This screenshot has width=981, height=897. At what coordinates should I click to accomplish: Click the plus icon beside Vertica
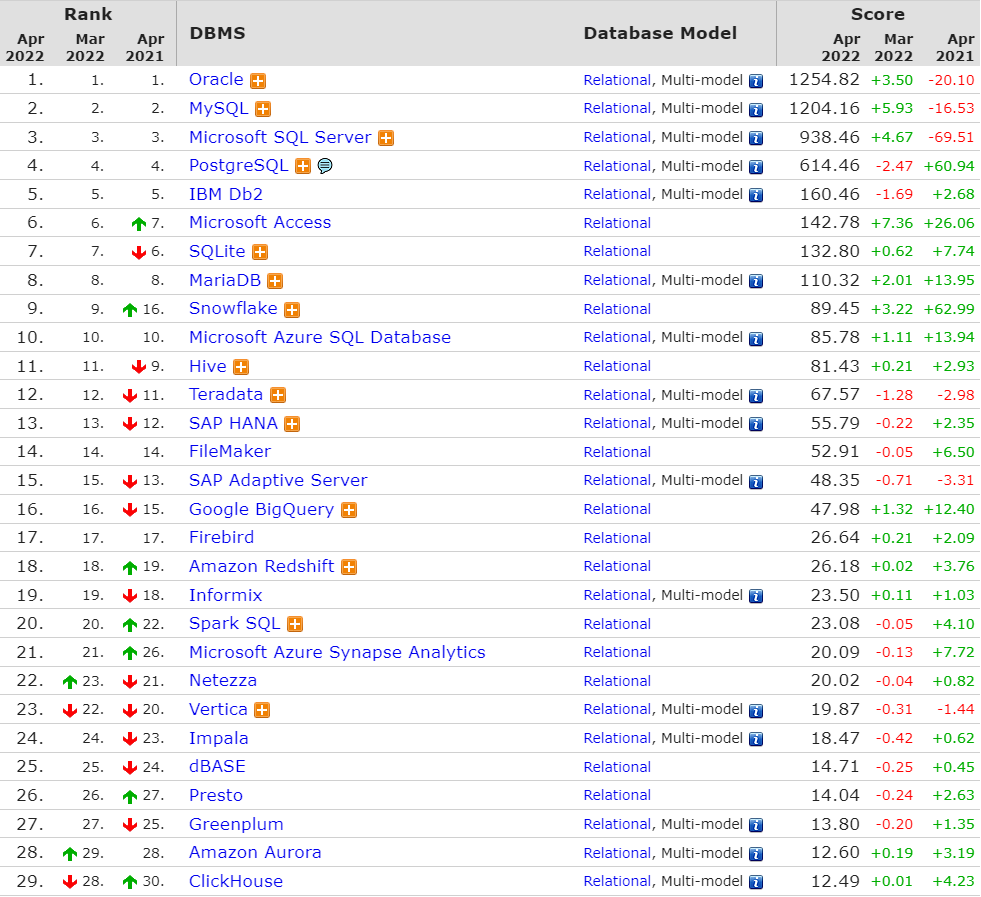tap(262, 711)
